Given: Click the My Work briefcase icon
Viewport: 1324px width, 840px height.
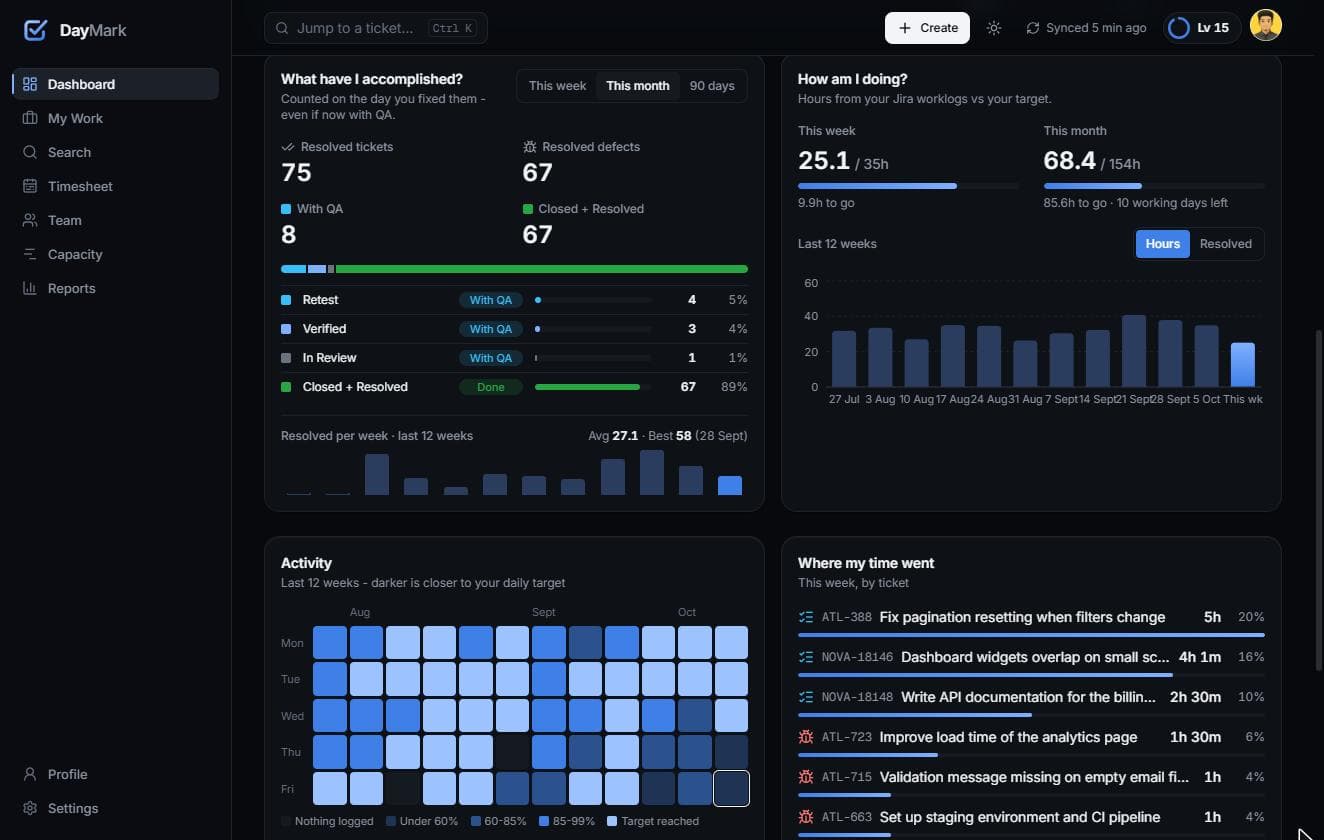Looking at the screenshot, I should [x=30, y=118].
